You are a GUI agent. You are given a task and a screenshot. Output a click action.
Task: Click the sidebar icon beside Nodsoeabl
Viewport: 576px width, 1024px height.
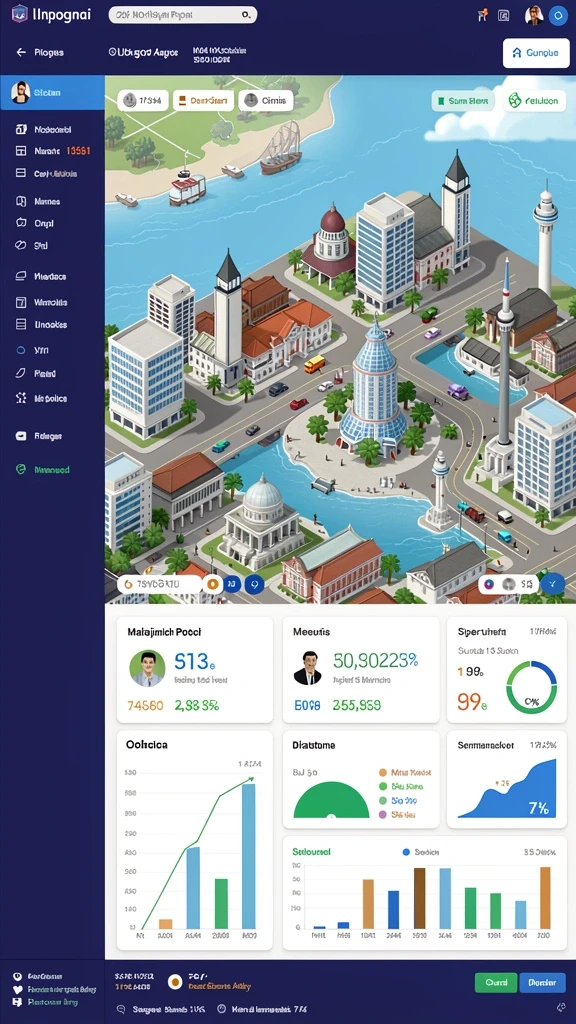click(x=20, y=129)
